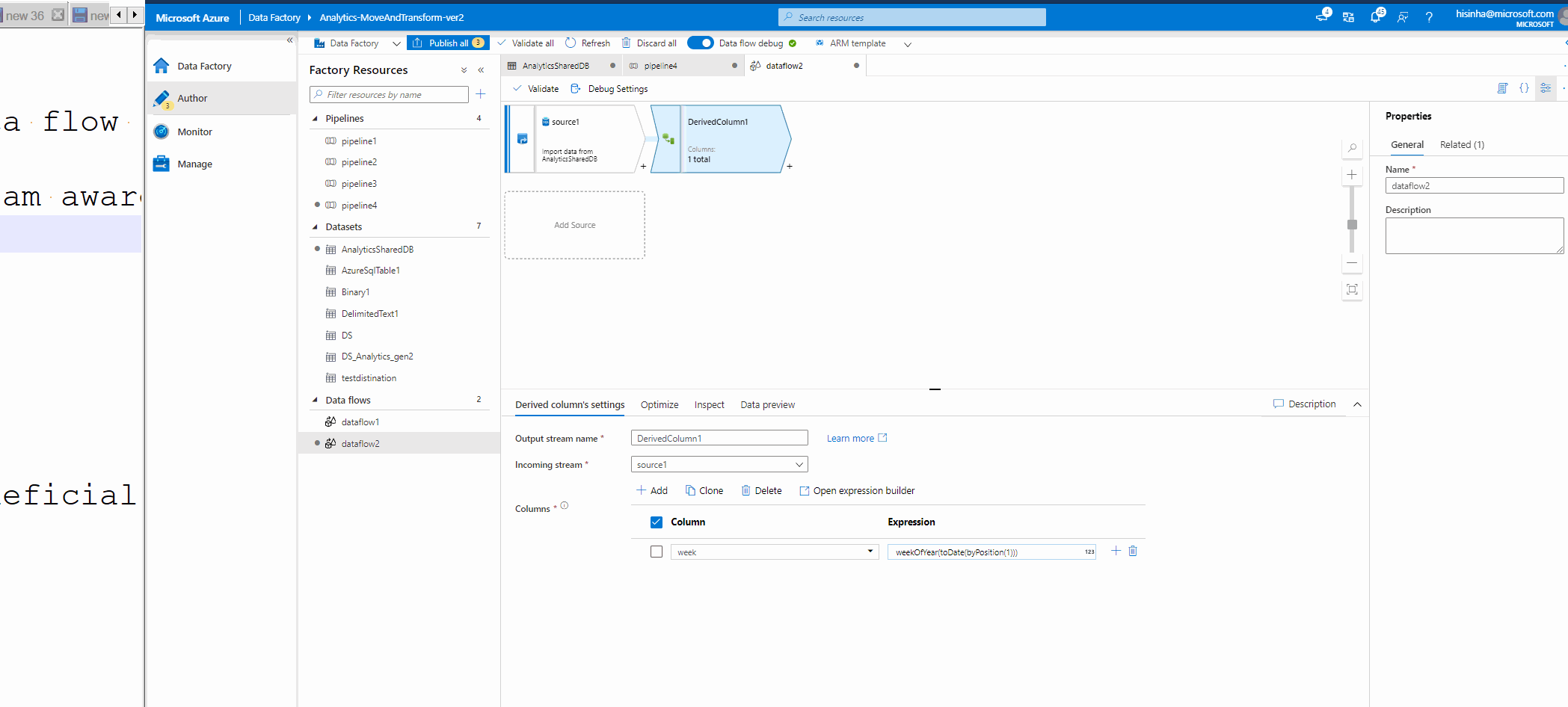Expand all resource groups in Factory Resources
Image resolution: width=1568 pixels, height=707 pixels.
(464, 70)
